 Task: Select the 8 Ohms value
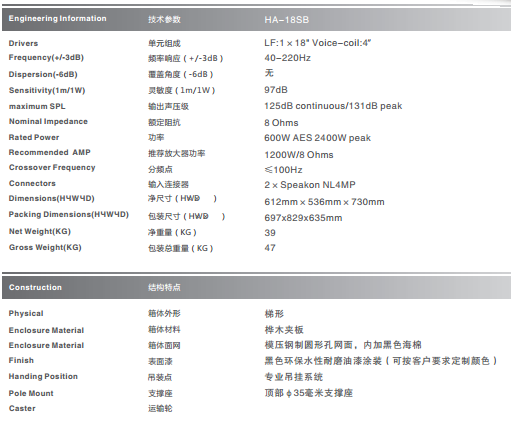tap(281, 123)
